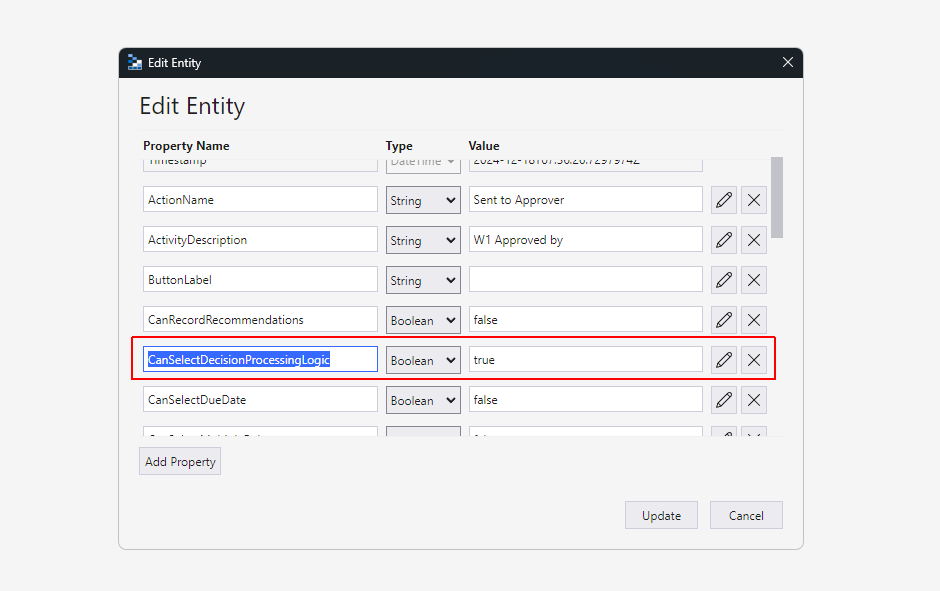940x591 pixels.
Task: Open the Type dropdown for ActionName
Action: (423, 200)
